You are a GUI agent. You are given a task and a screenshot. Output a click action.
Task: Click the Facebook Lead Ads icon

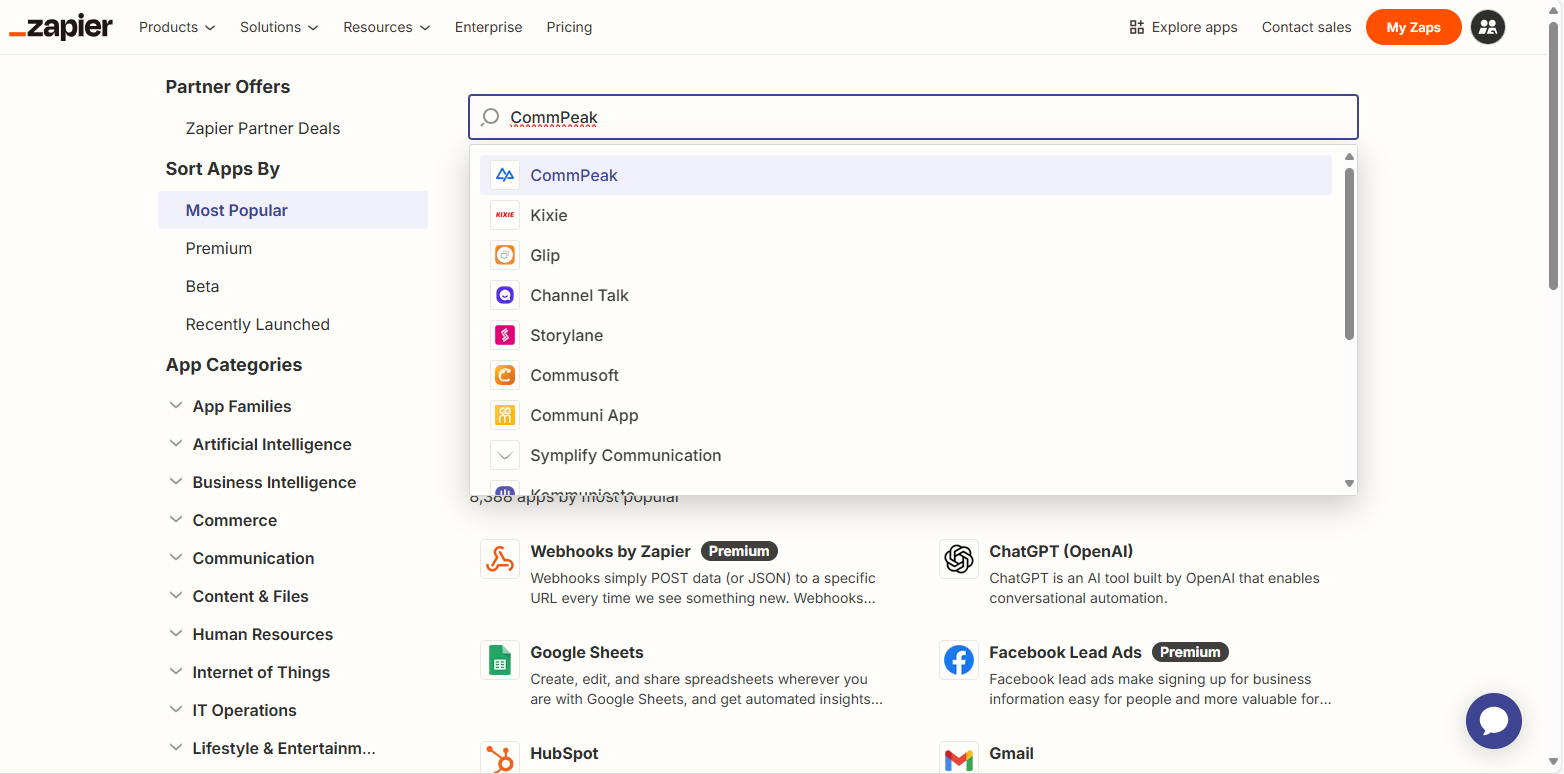[959, 660]
